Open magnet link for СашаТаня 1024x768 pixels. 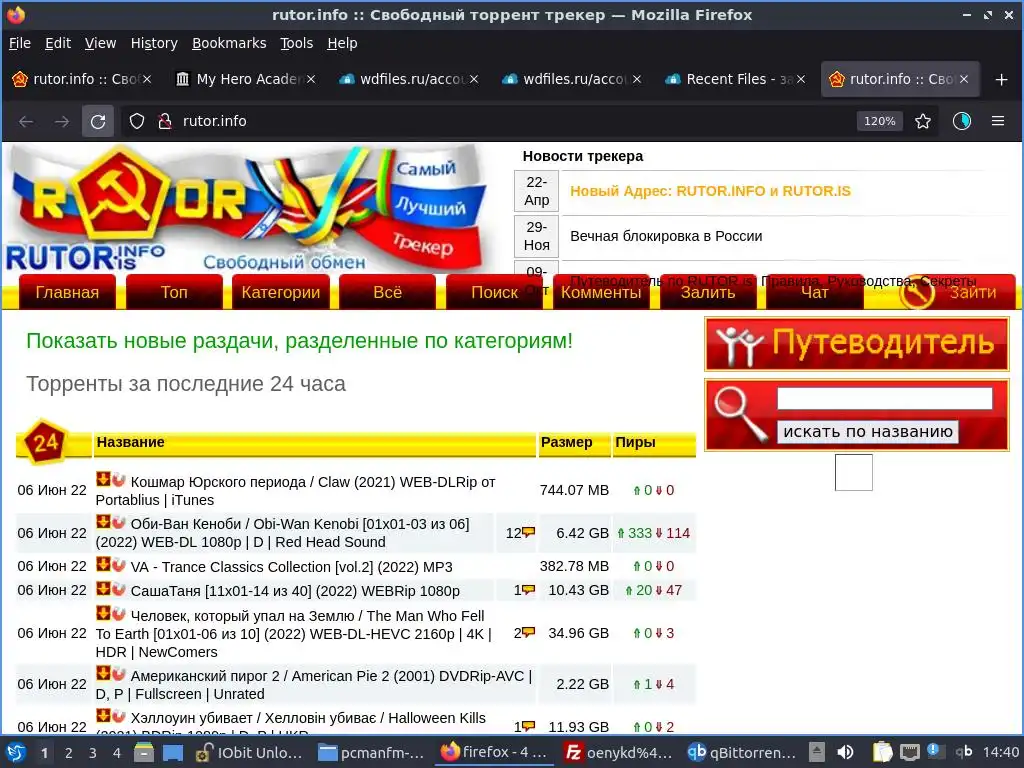118,588
